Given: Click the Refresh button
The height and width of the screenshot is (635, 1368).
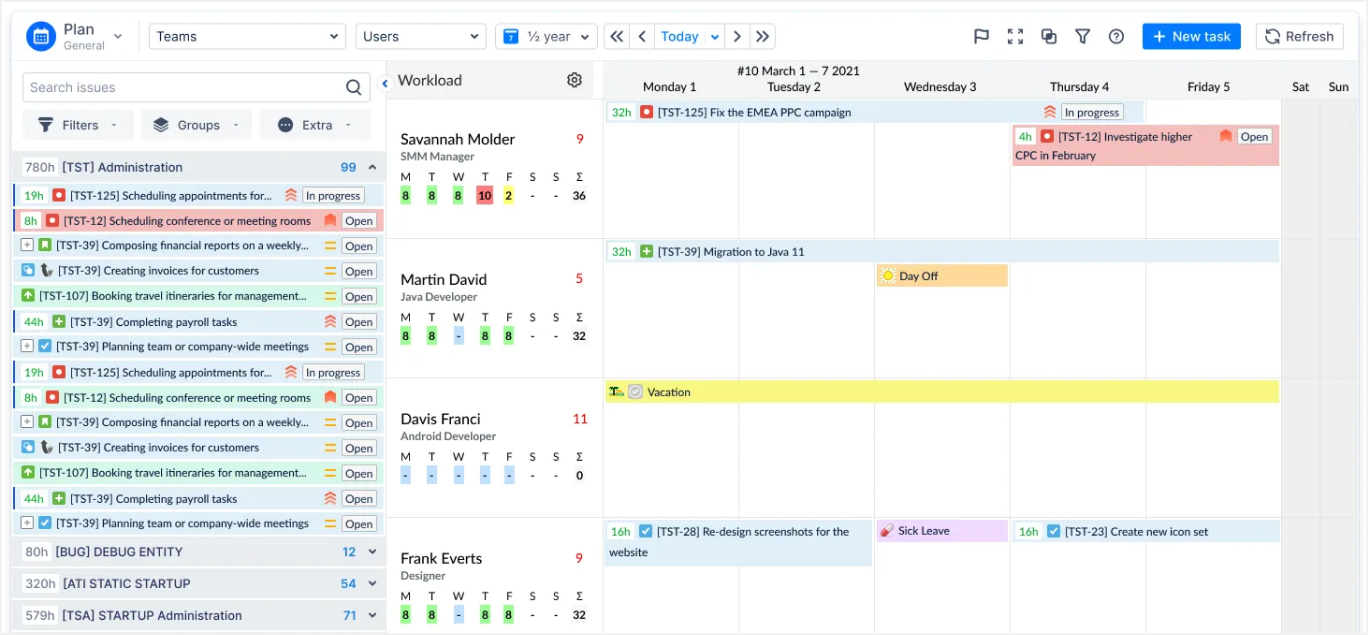Looking at the screenshot, I should [x=1299, y=37].
